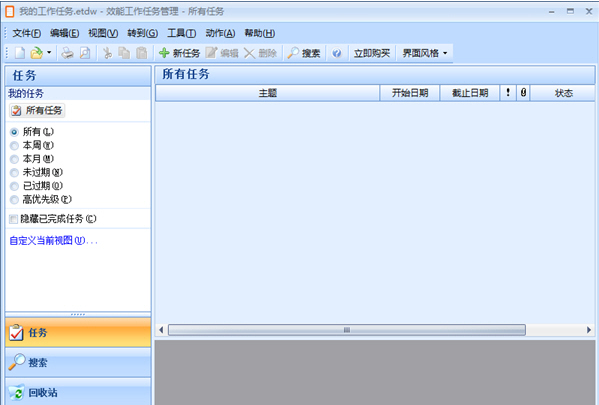
Task: Select the 已过期 radio option
Action: 14,186
